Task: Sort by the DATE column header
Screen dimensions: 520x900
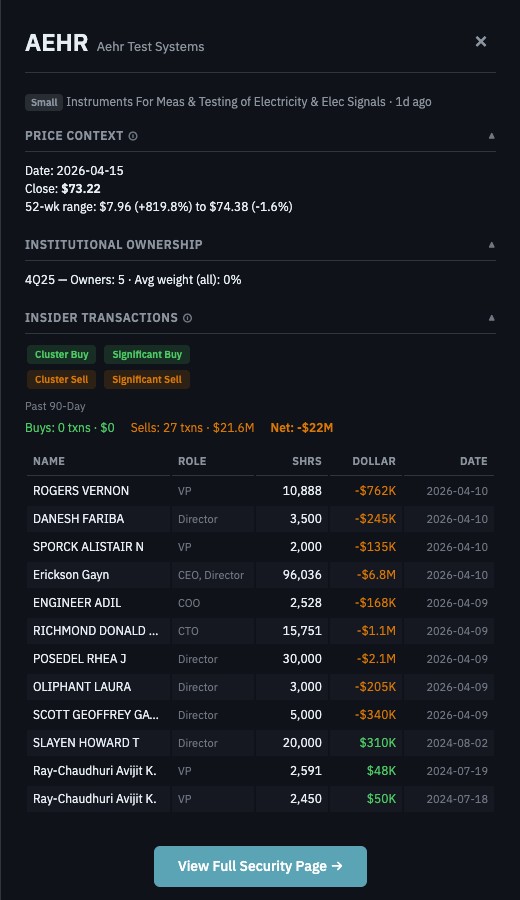Action: click(x=474, y=461)
